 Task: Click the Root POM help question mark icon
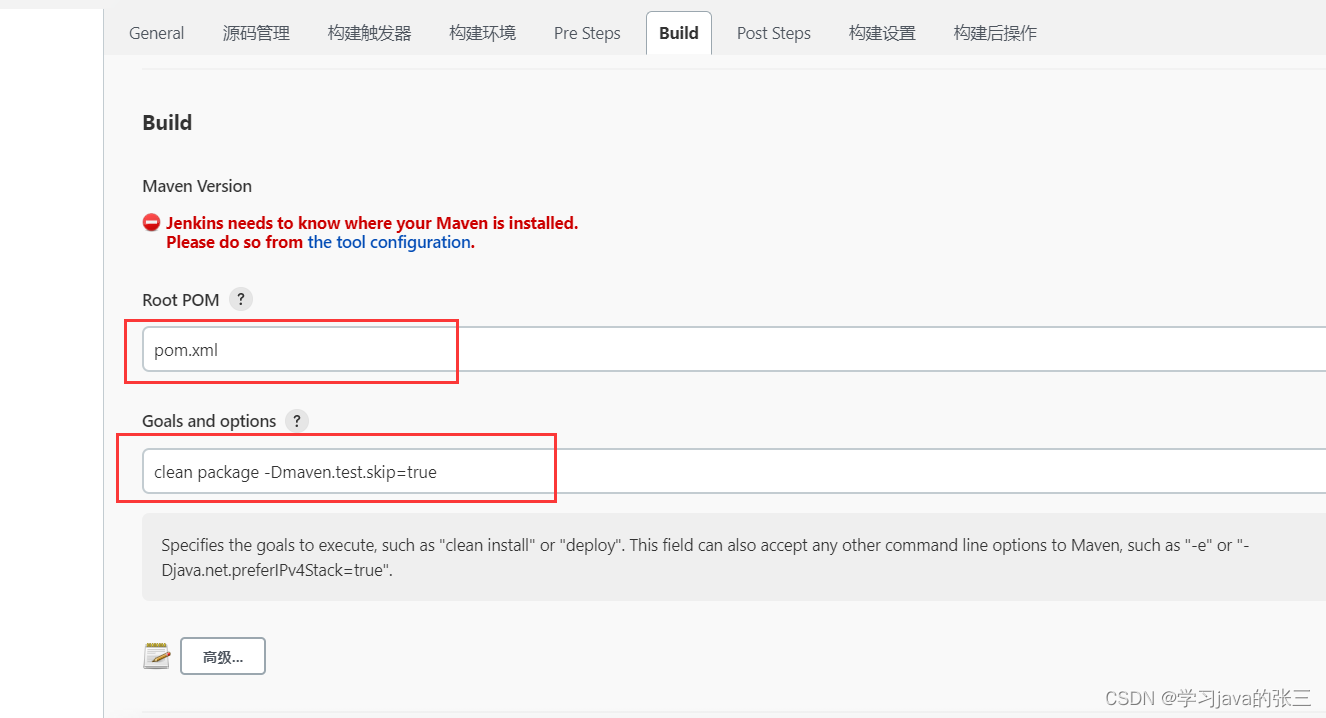(240, 299)
